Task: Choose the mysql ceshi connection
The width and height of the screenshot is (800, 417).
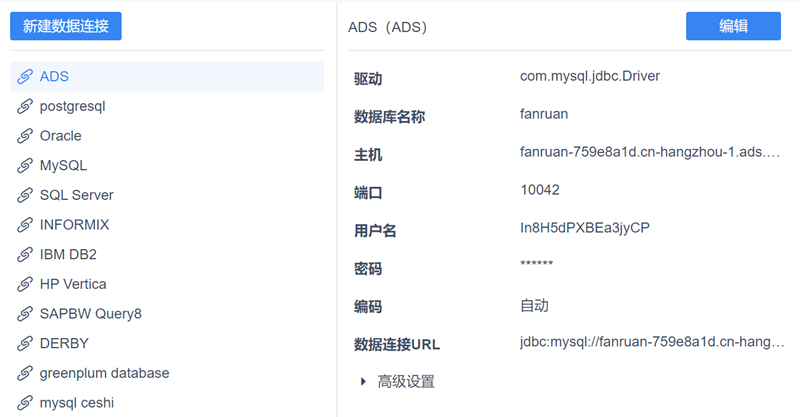Action: [79, 403]
